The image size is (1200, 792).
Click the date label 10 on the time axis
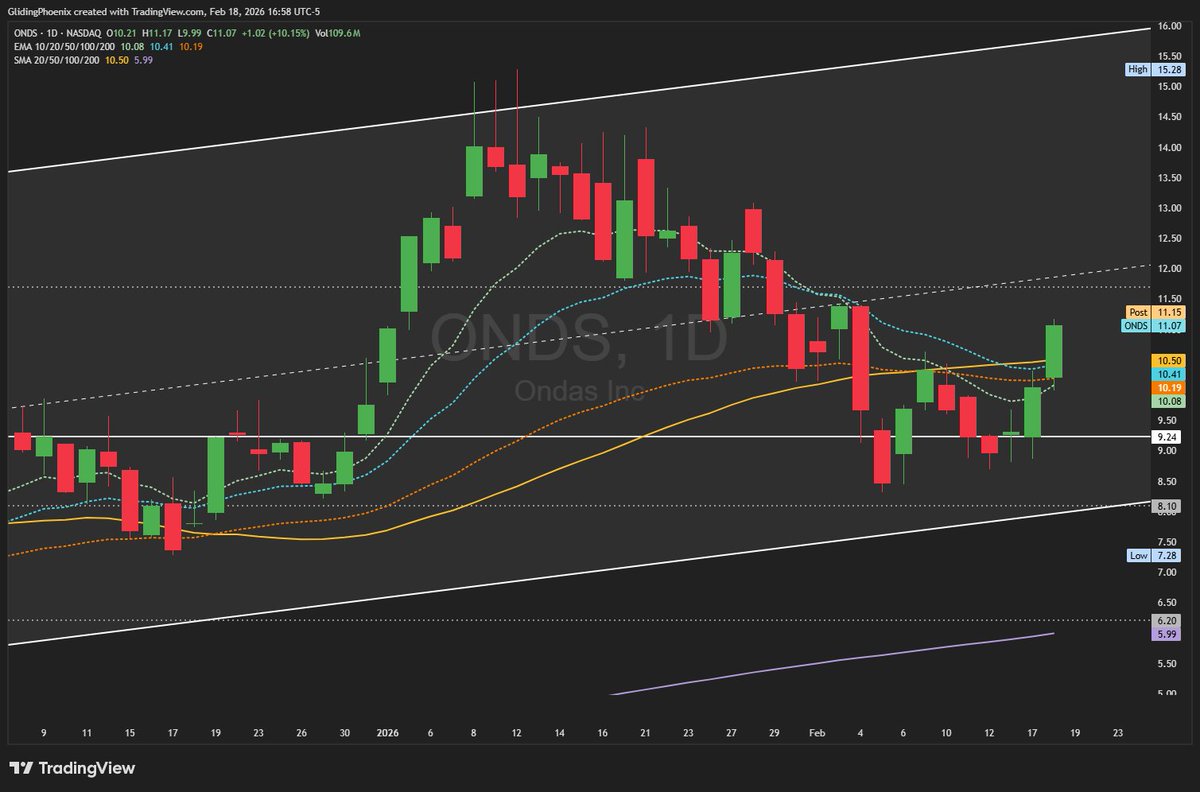(946, 732)
